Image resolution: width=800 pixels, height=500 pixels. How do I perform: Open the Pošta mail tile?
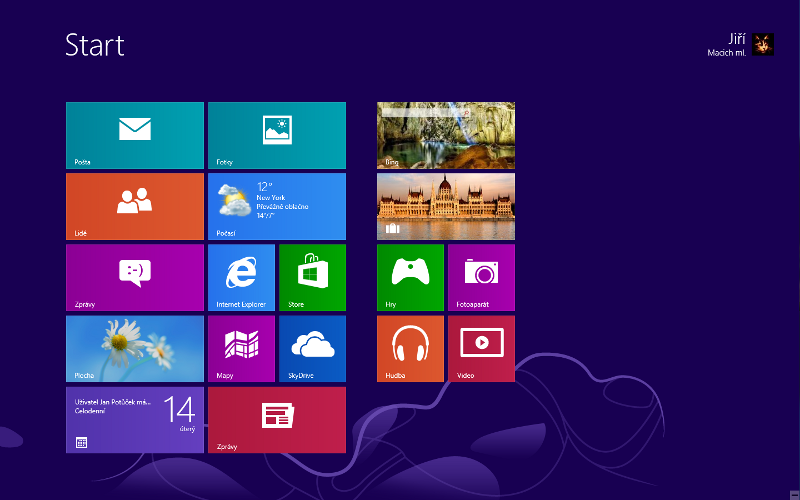[134, 135]
